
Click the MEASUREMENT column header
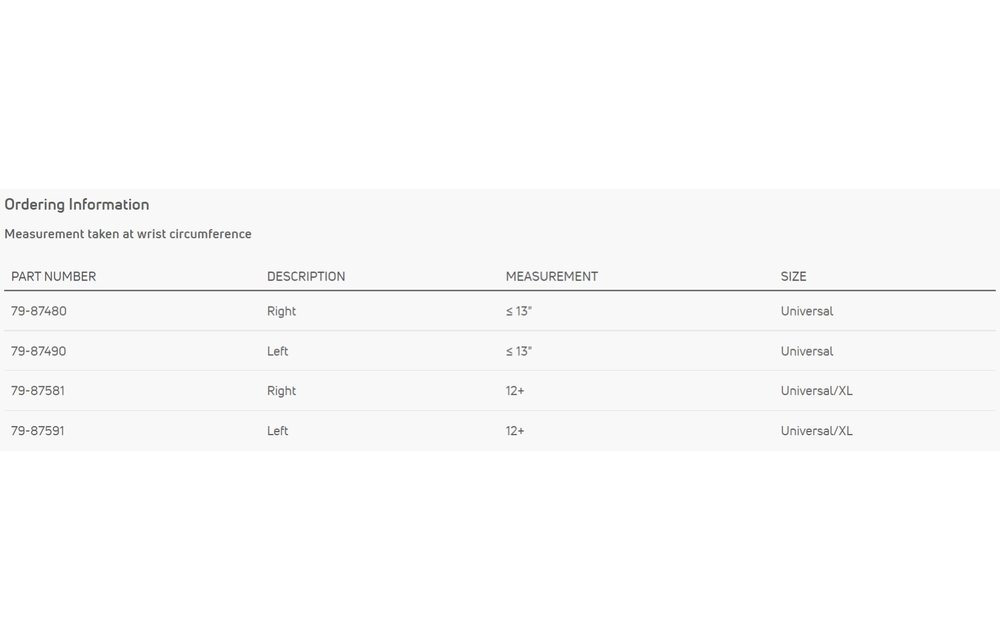(552, 277)
